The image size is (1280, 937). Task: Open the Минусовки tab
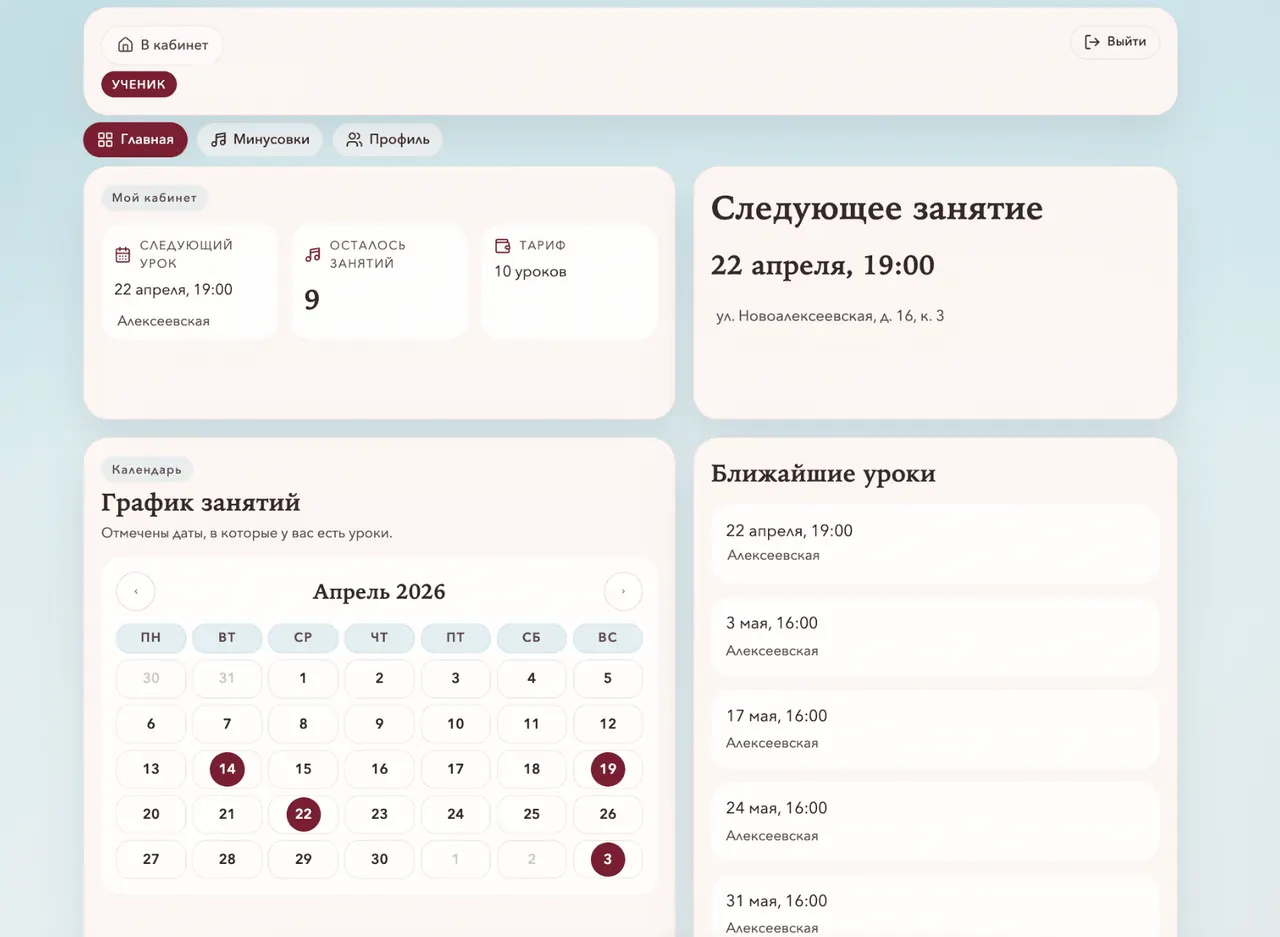(x=260, y=140)
